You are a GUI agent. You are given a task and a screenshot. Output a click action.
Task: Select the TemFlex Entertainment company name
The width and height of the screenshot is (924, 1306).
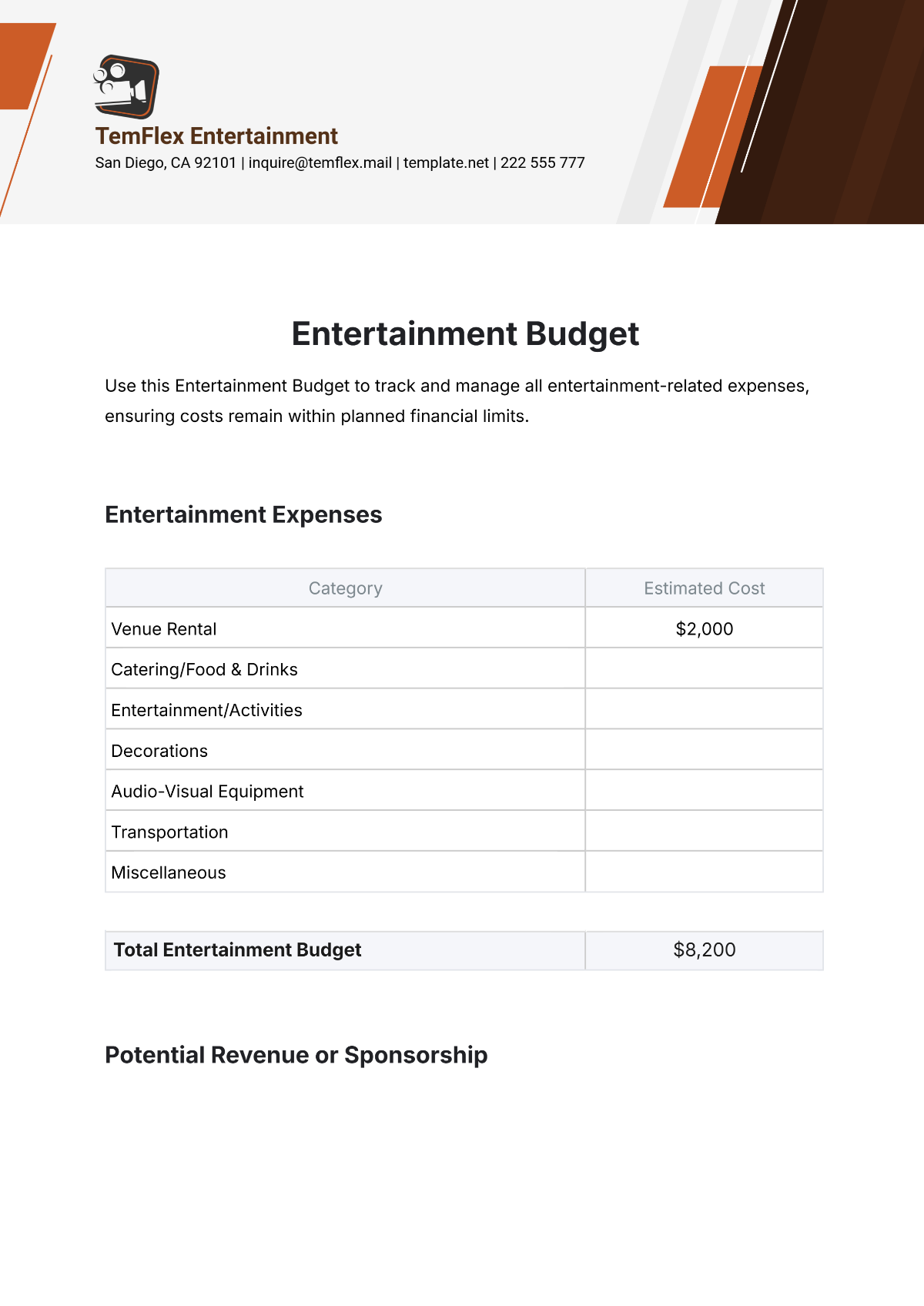click(x=216, y=136)
